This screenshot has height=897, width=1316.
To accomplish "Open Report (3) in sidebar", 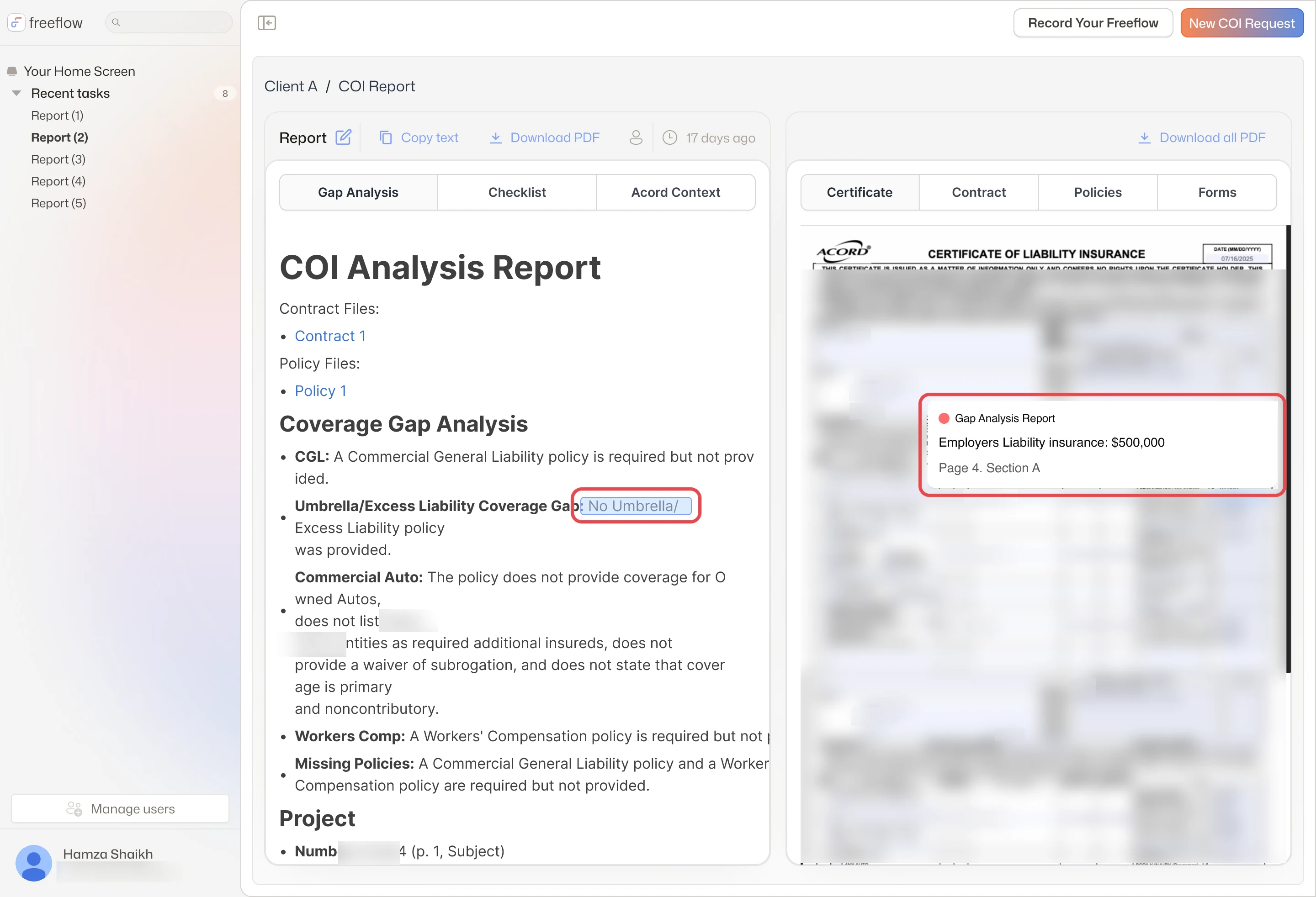I will pyautogui.click(x=58, y=159).
